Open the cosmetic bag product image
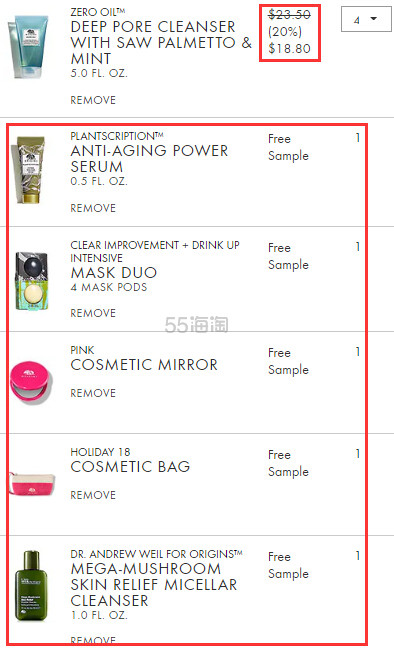Viewport: 394px width, 650px height. point(32,484)
